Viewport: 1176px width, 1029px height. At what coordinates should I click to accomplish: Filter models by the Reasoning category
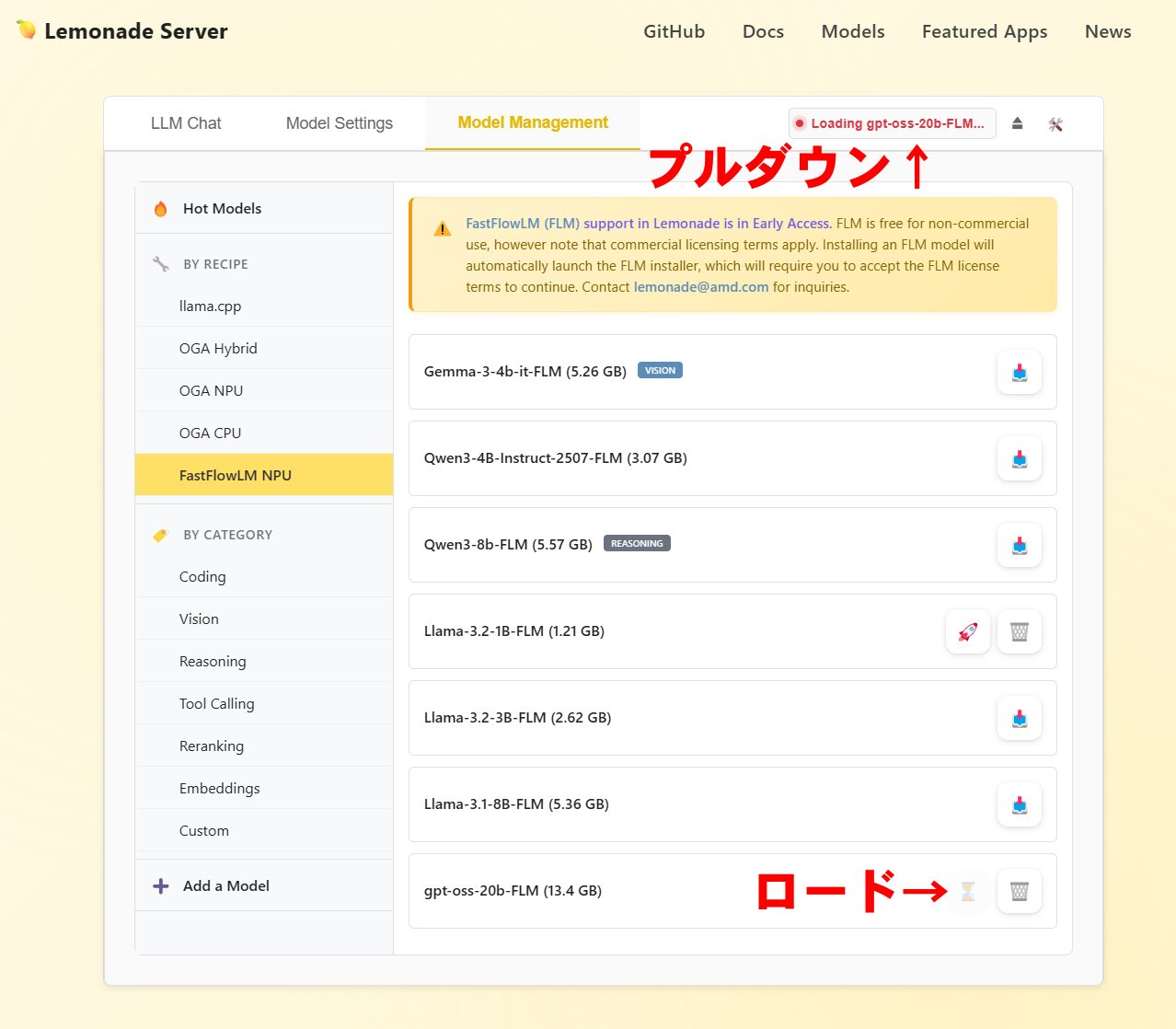pos(213,661)
